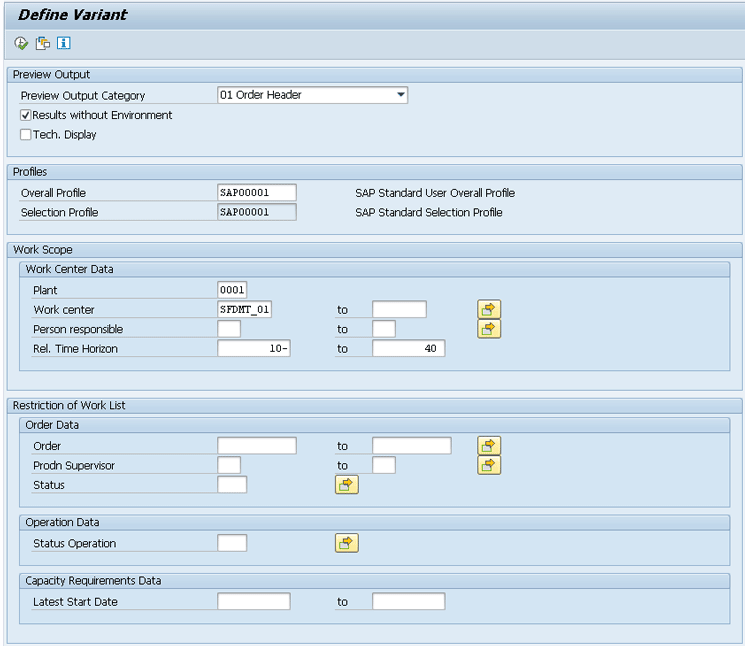
Task: Open multiple selection for Order
Action: pyautogui.click(x=489, y=446)
